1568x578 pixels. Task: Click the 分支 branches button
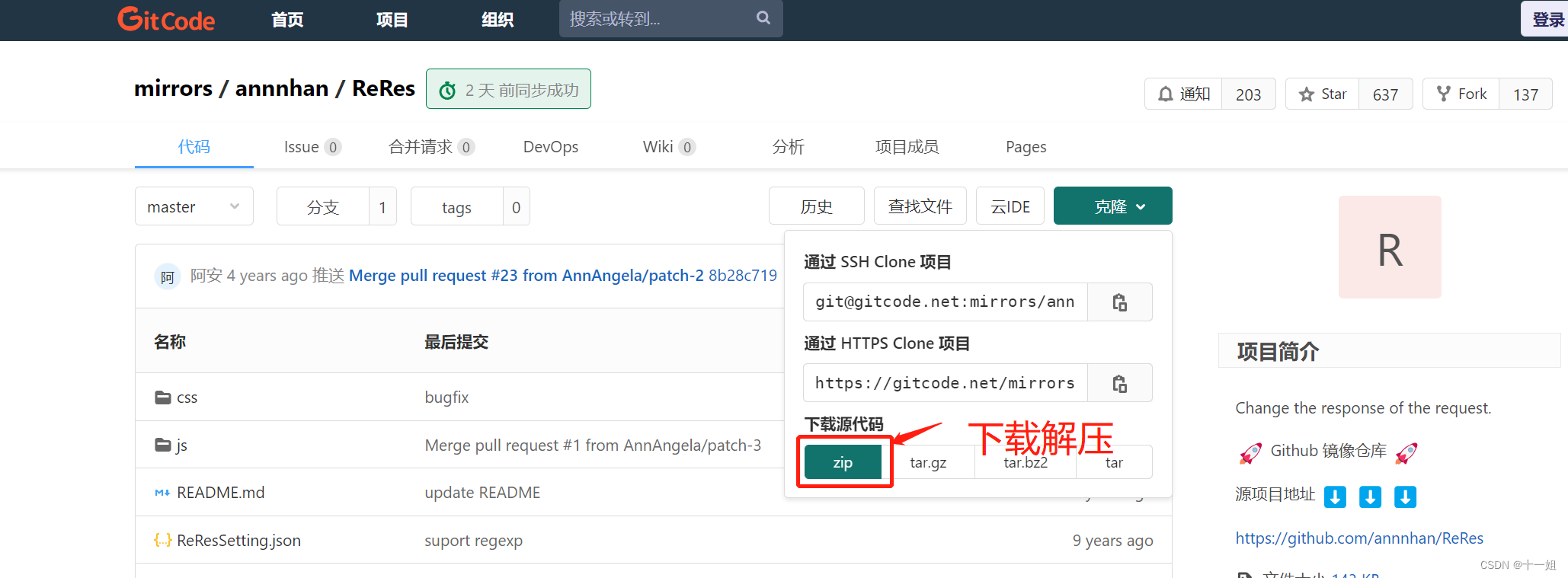323,206
